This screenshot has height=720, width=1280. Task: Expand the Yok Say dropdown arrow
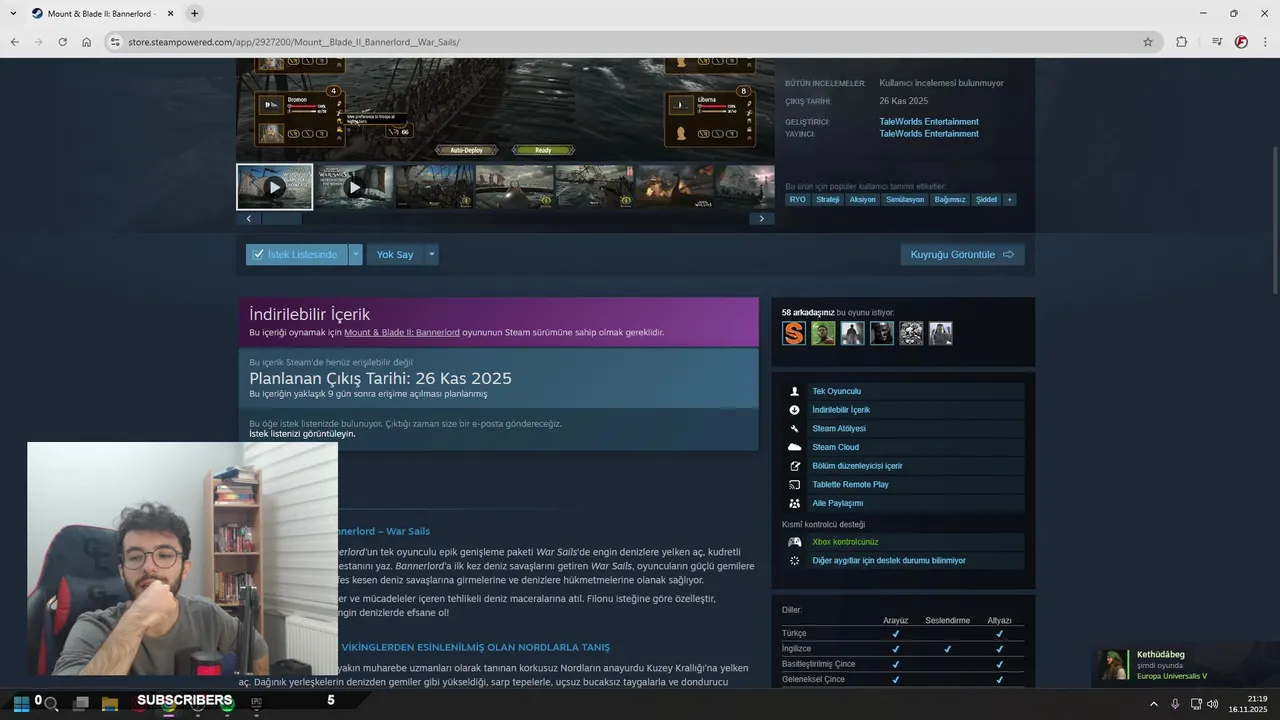(x=432, y=254)
